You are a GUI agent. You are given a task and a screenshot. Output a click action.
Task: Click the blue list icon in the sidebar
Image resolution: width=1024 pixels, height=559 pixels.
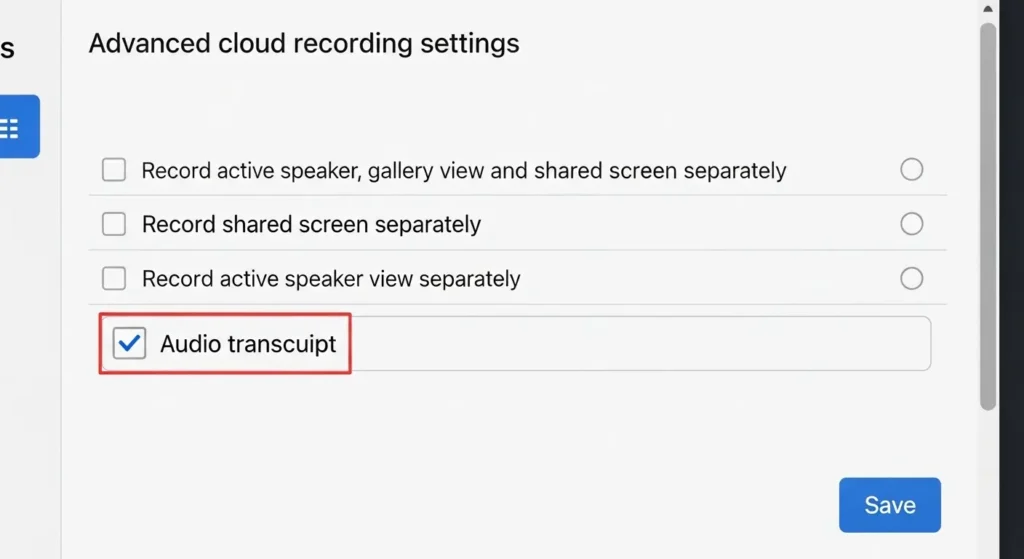pyautogui.click(x=14, y=127)
